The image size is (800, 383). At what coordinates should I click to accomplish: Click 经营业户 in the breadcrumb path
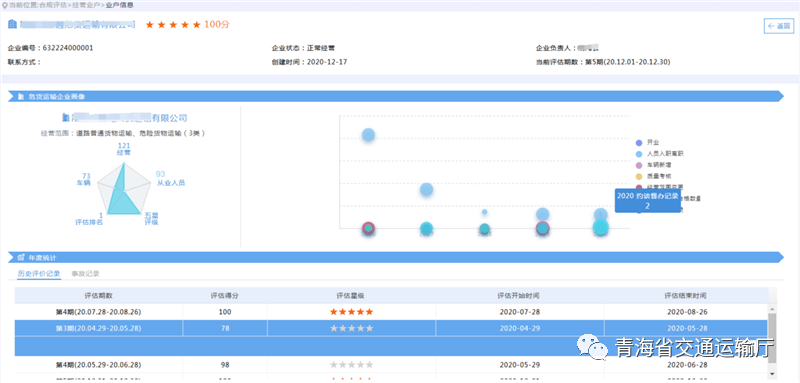point(86,5)
